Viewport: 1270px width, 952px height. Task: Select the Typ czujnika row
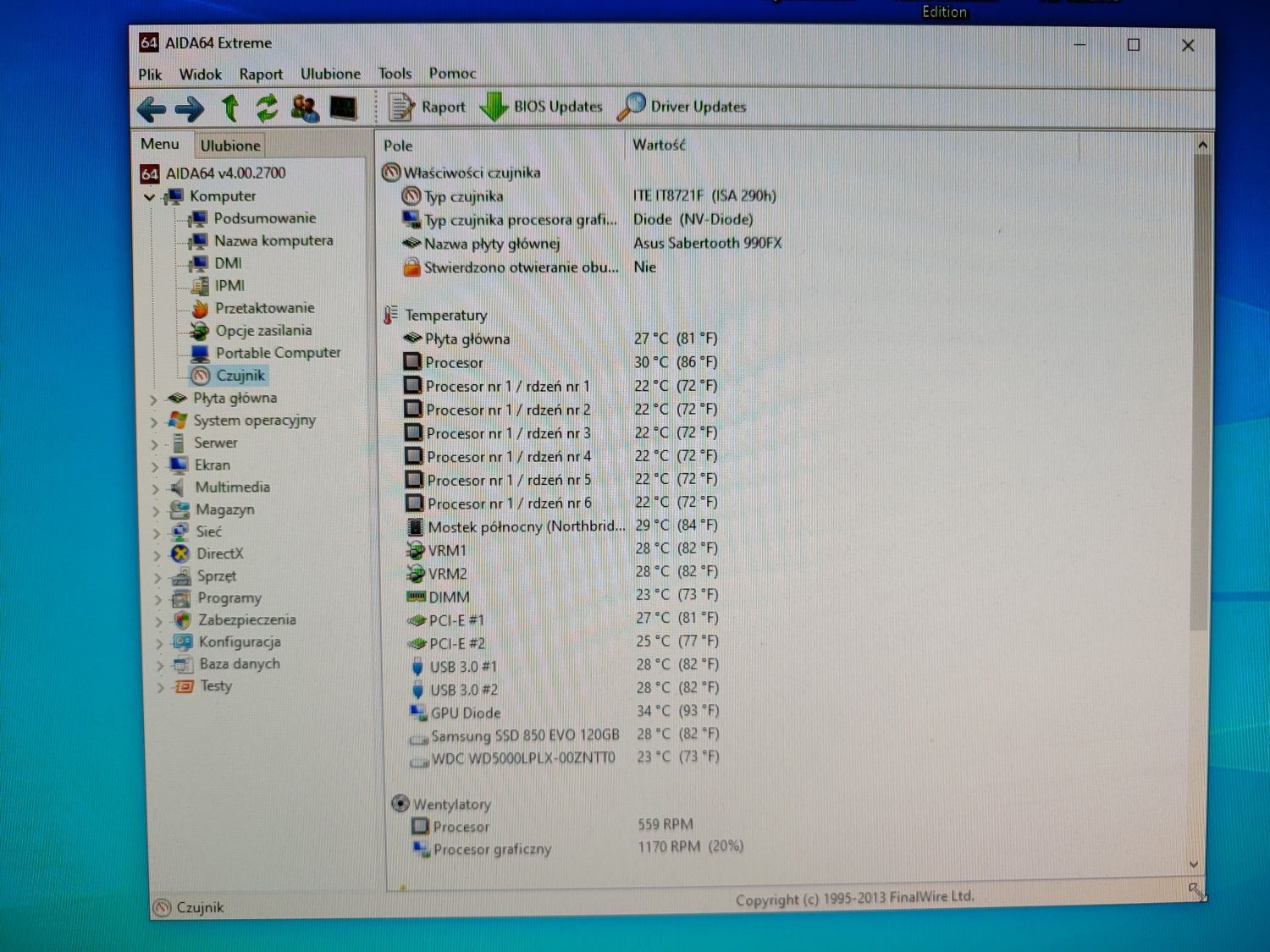[x=588, y=196]
